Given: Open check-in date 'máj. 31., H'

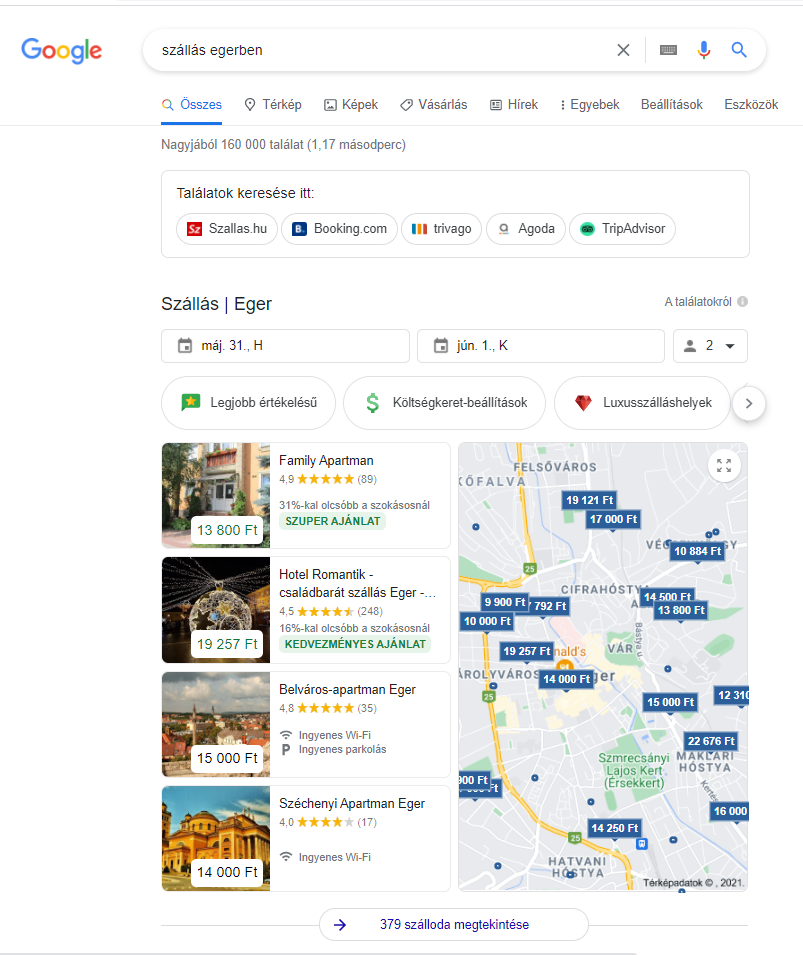Looking at the screenshot, I should point(285,346).
